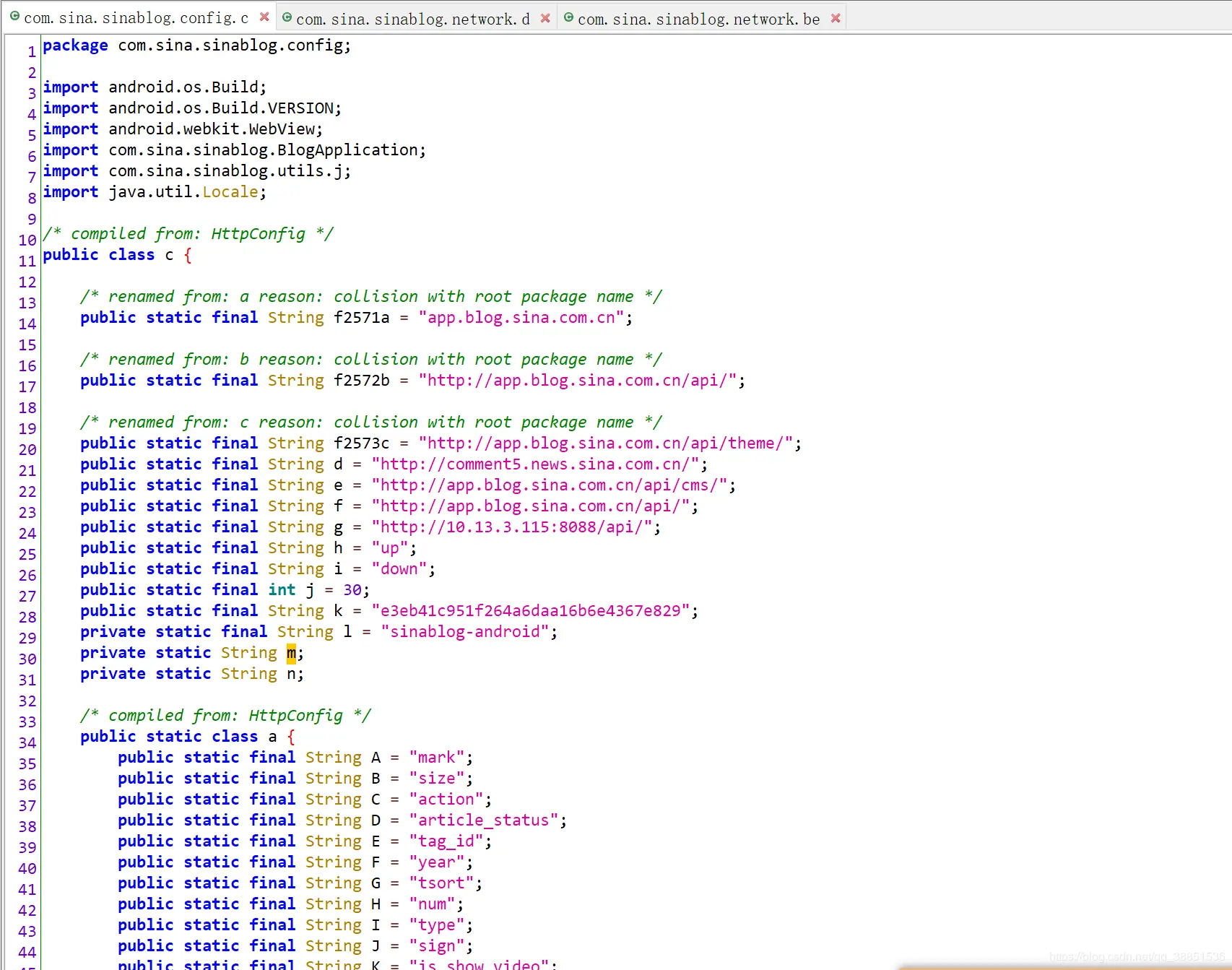Viewport: 1232px width, 970px height.
Task: Click the import android.webkit.WebView line
Action: (183, 129)
